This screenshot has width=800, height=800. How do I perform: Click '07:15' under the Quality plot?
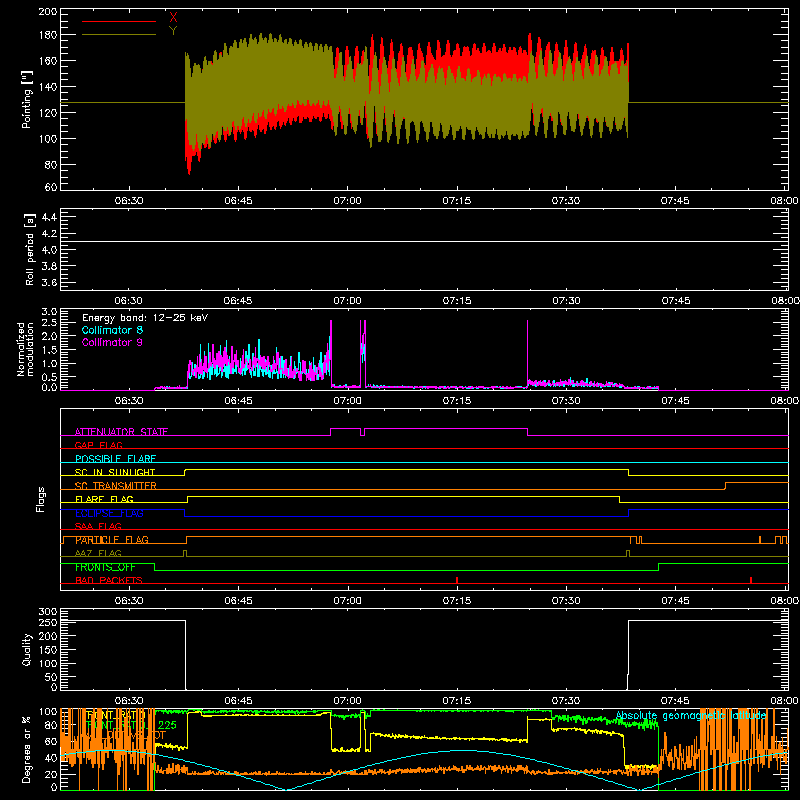457,701
